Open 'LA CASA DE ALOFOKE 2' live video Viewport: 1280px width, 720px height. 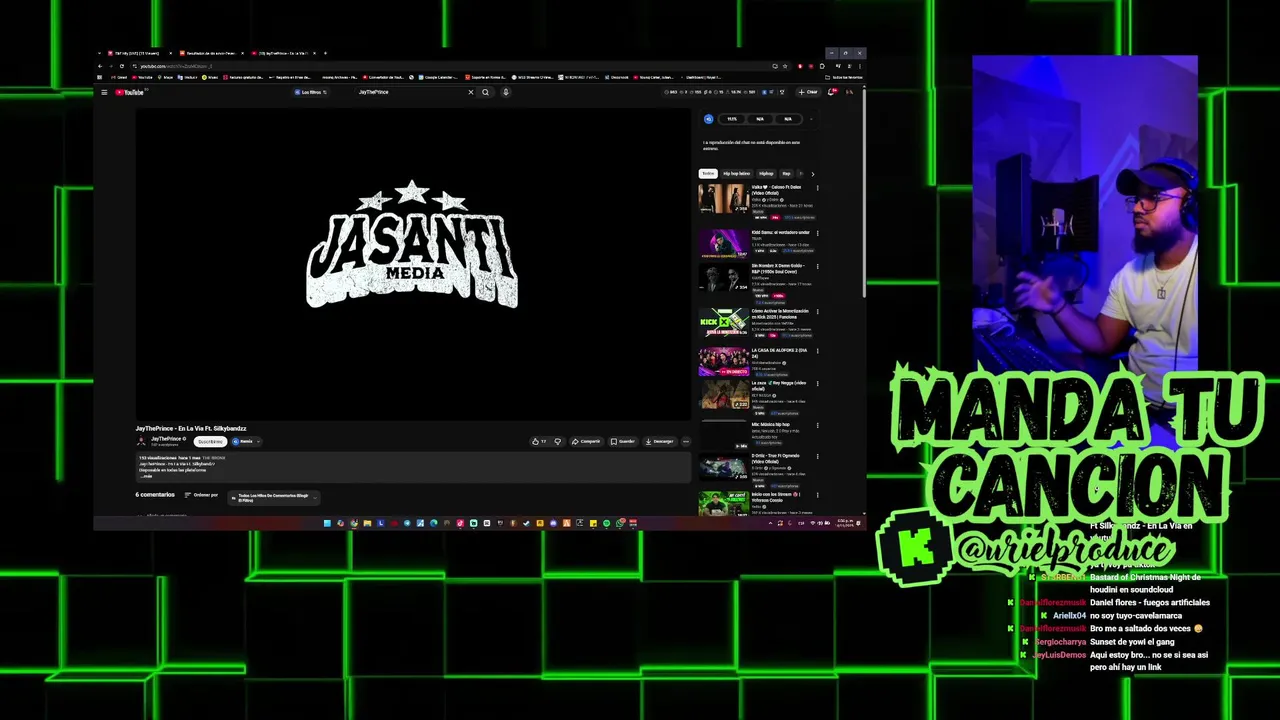[723, 361]
